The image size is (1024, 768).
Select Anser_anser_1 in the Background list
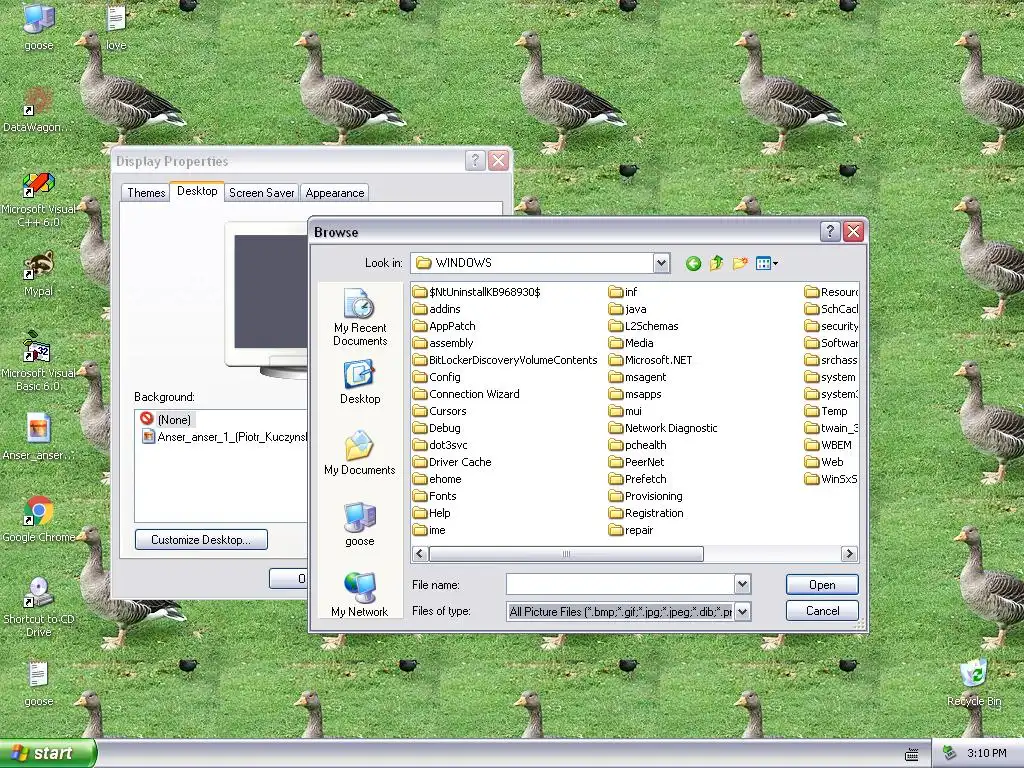click(x=225, y=437)
